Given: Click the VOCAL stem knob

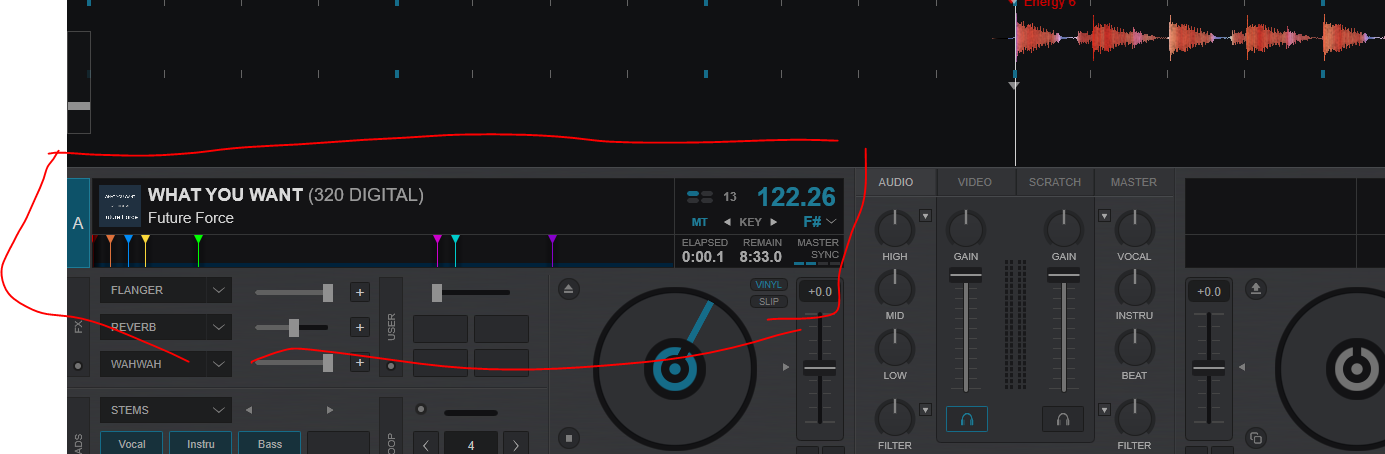Looking at the screenshot, I should tap(1134, 229).
